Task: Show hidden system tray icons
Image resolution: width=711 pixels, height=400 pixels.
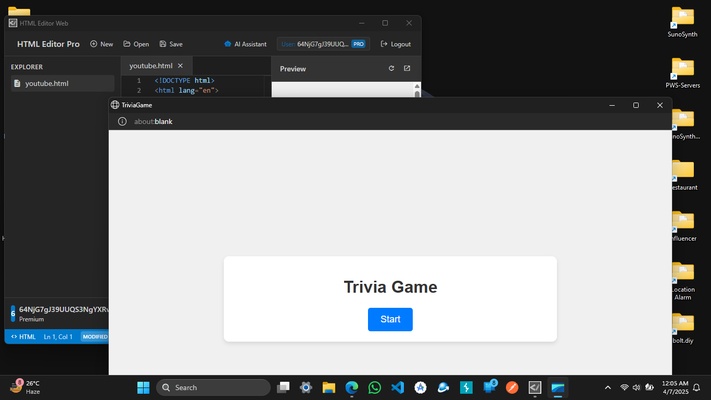Action: (608, 387)
